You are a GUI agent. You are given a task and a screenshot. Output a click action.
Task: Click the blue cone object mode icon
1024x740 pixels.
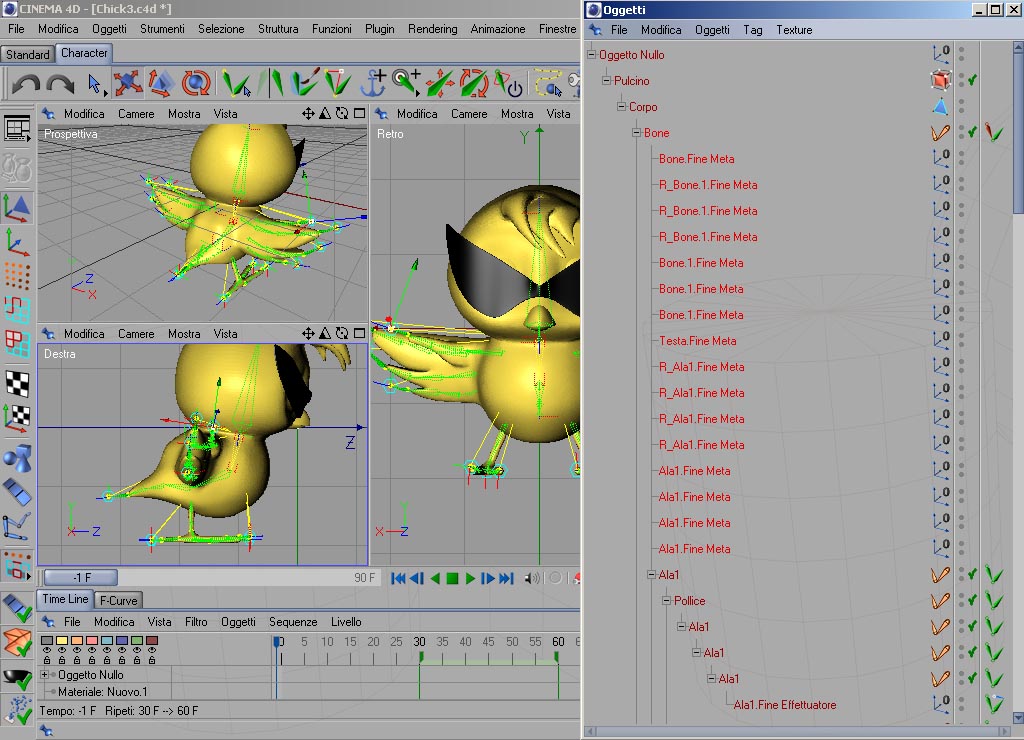(18, 208)
